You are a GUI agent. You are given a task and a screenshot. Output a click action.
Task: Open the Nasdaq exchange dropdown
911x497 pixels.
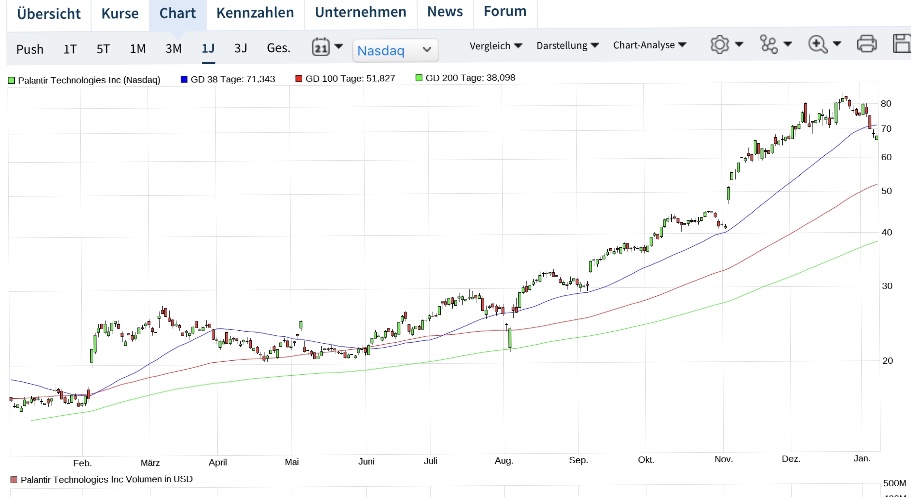pos(395,48)
